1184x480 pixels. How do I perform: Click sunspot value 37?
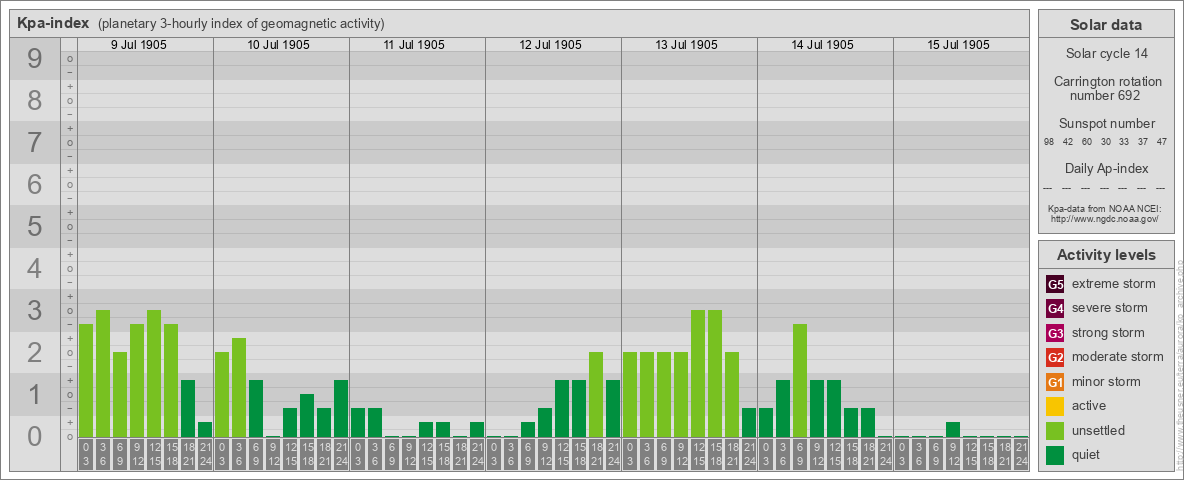[x=1143, y=142]
